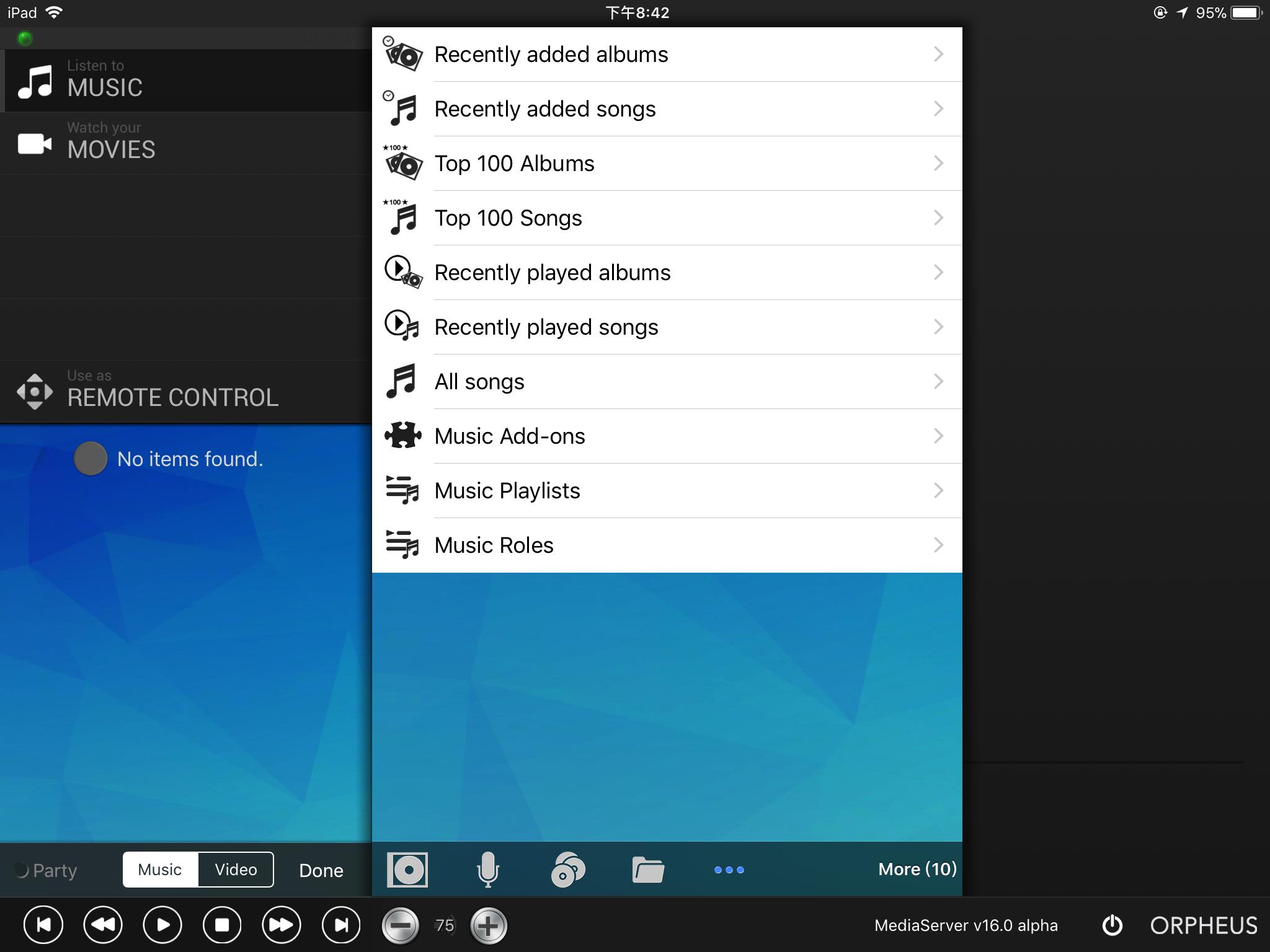Skip to previous track

pyautogui.click(x=43, y=925)
